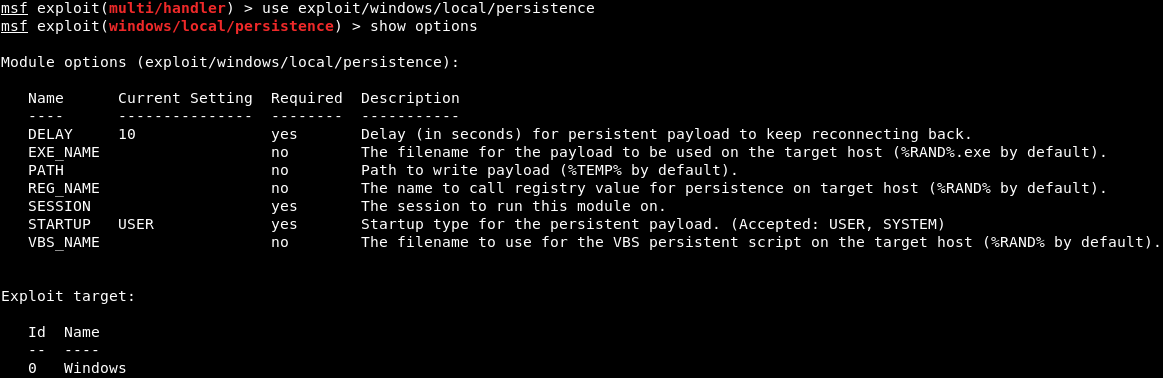This screenshot has width=1163, height=378.
Task: Click the 'Description' column header
Action: tap(410, 99)
